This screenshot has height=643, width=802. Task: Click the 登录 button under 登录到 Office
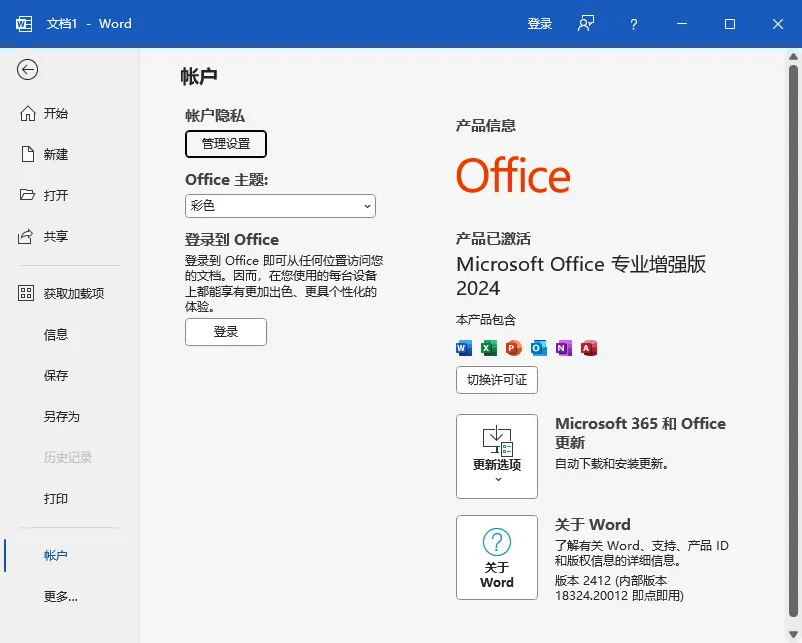pyautogui.click(x=226, y=332)
